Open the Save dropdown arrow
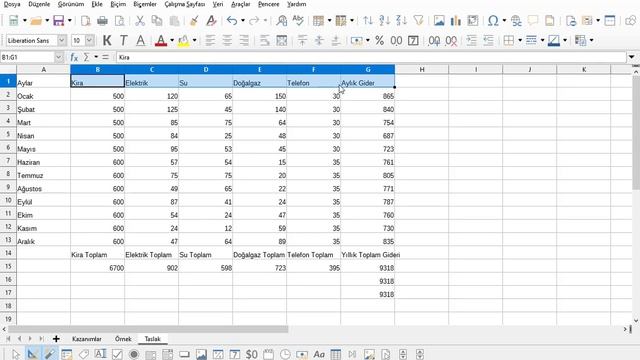 tap(70, 20)
